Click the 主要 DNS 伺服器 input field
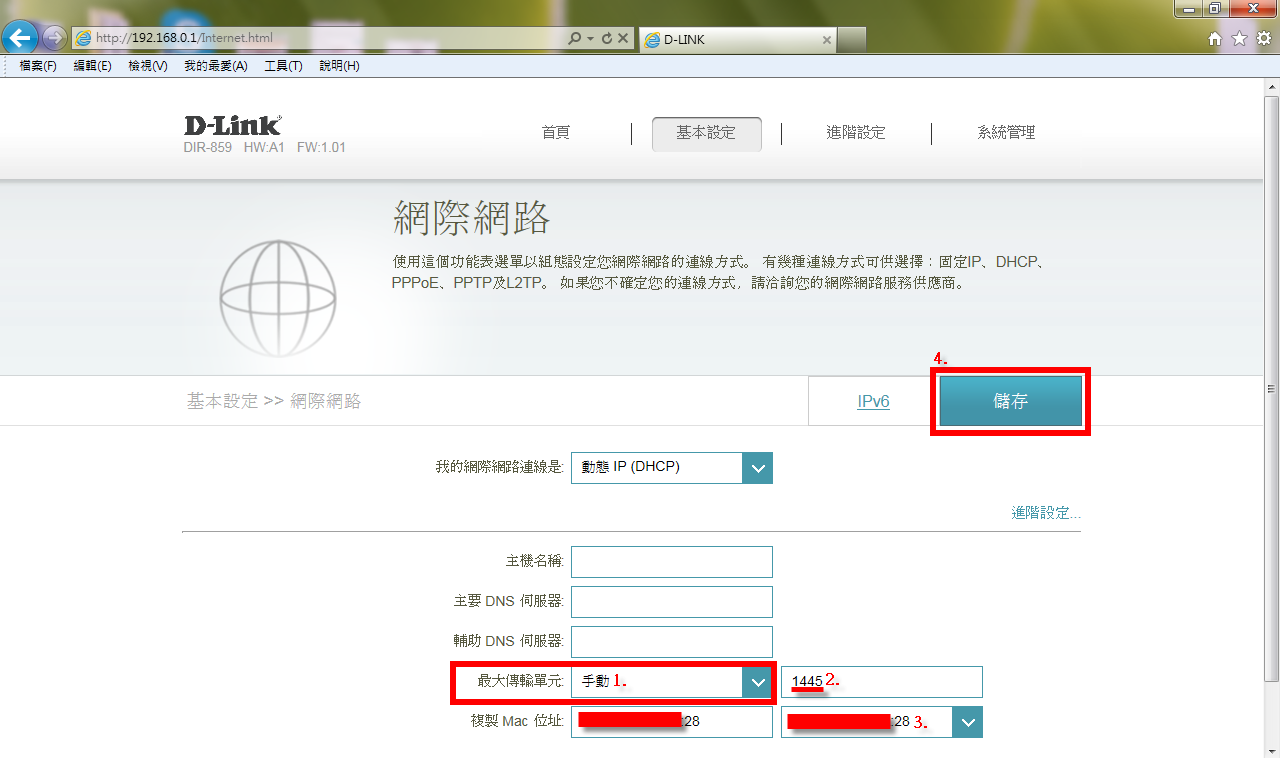Image resolution: width=1280 pixels, height=758 pixels. pos(671,602)
